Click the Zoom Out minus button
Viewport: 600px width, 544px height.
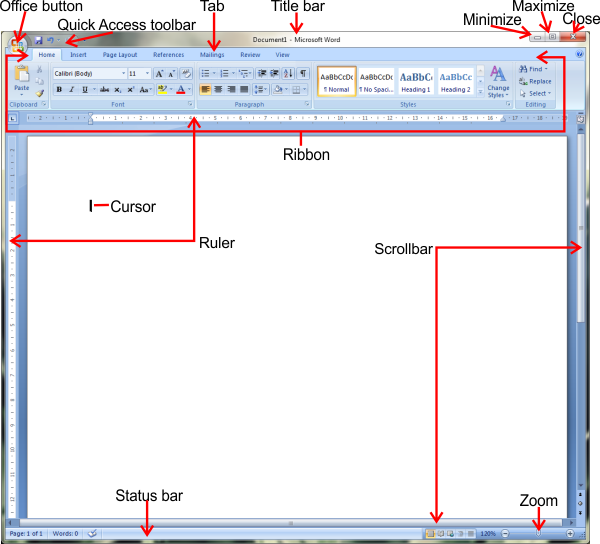tap(505, 533)
